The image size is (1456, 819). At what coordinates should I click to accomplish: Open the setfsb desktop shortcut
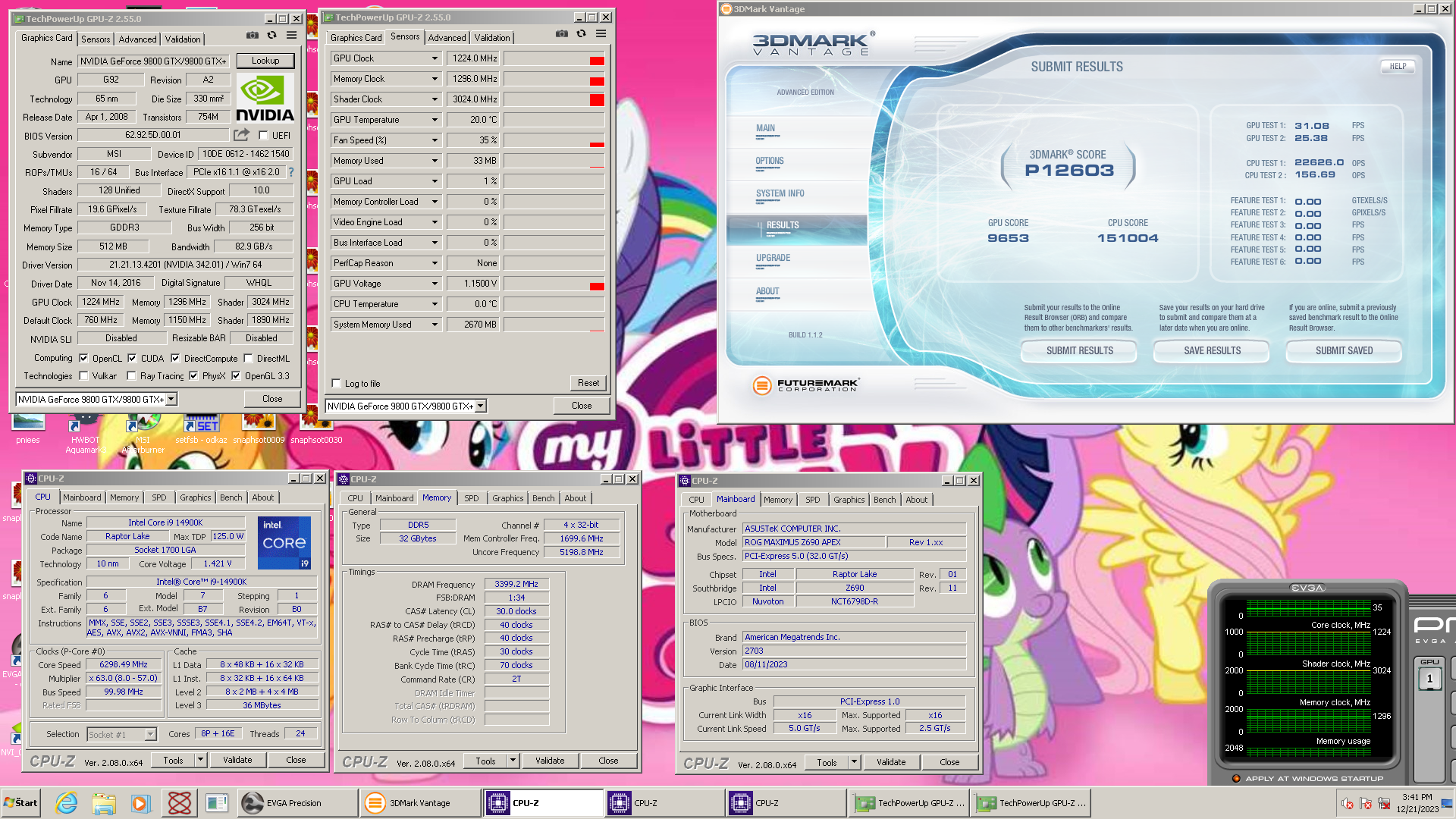point(201,430)
